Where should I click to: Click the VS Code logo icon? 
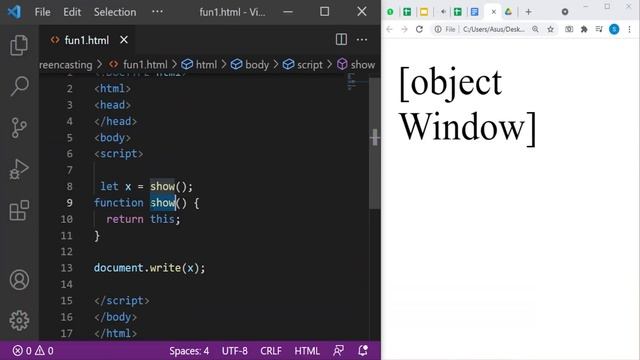[14, 11]
